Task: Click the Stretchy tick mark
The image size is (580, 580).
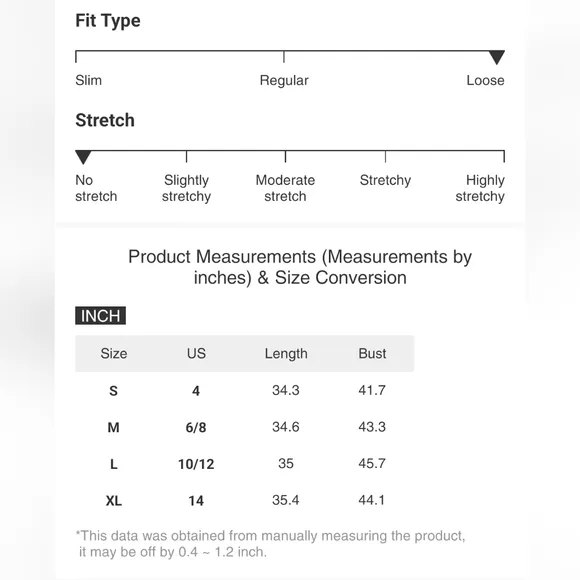Action: click(385, 156)
